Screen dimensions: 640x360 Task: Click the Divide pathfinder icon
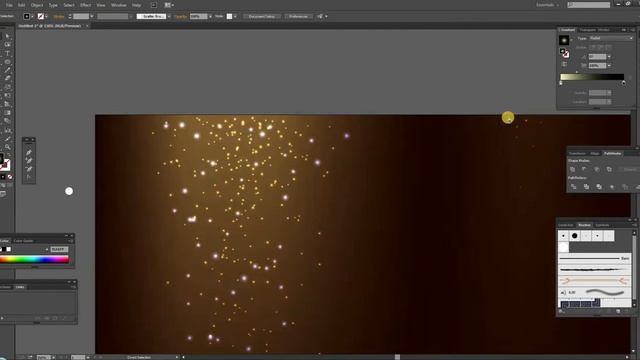[573, 187]
